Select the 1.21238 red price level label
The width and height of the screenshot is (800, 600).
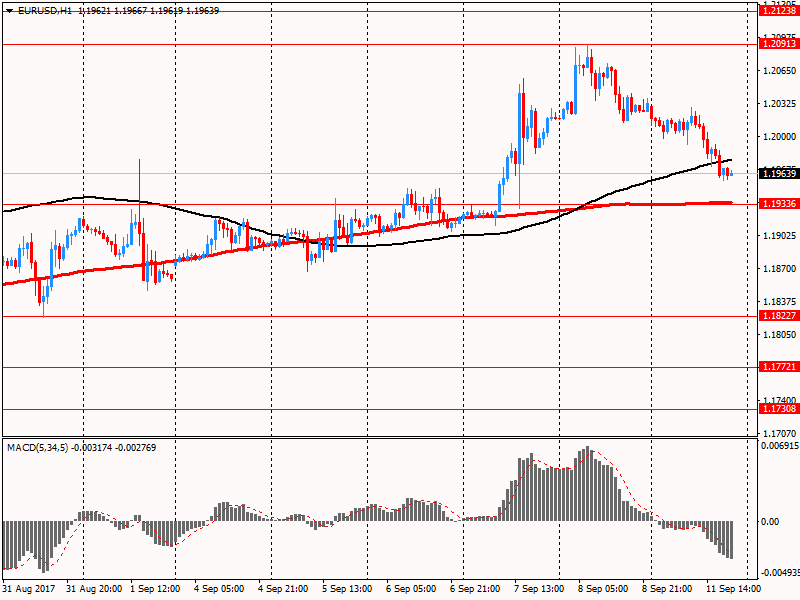coord(779,11)
